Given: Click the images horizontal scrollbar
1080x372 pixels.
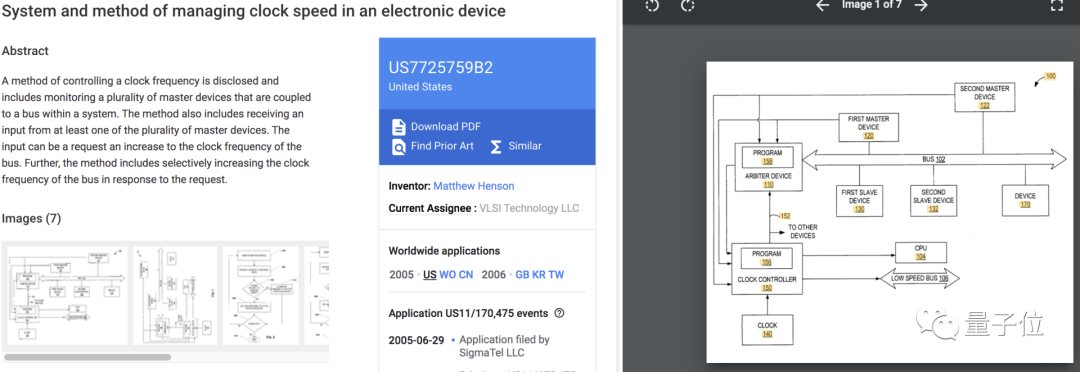Looking at the screenshot, I should tap(87, 357).
